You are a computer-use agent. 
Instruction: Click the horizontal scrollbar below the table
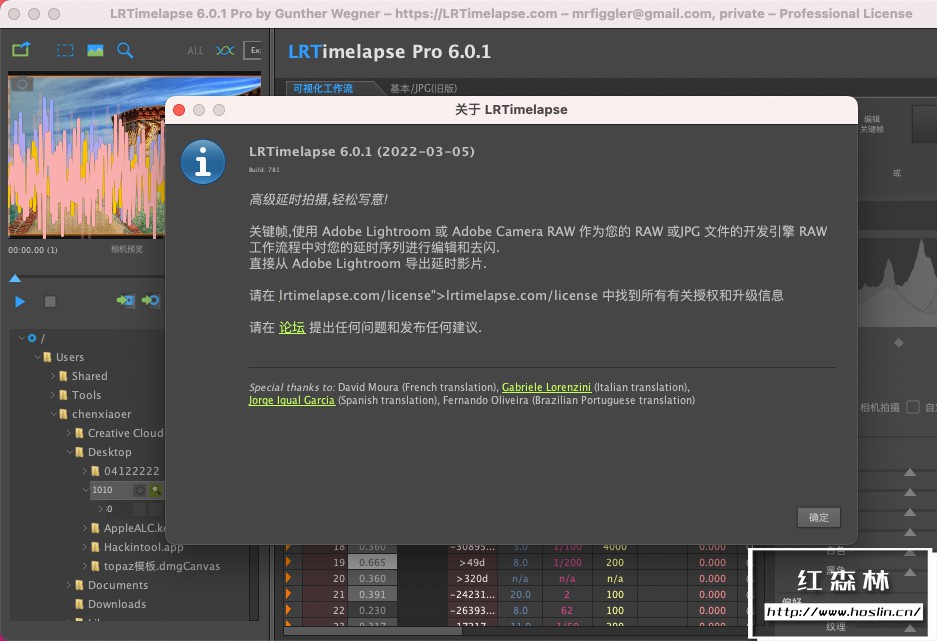tap(372, 630)
